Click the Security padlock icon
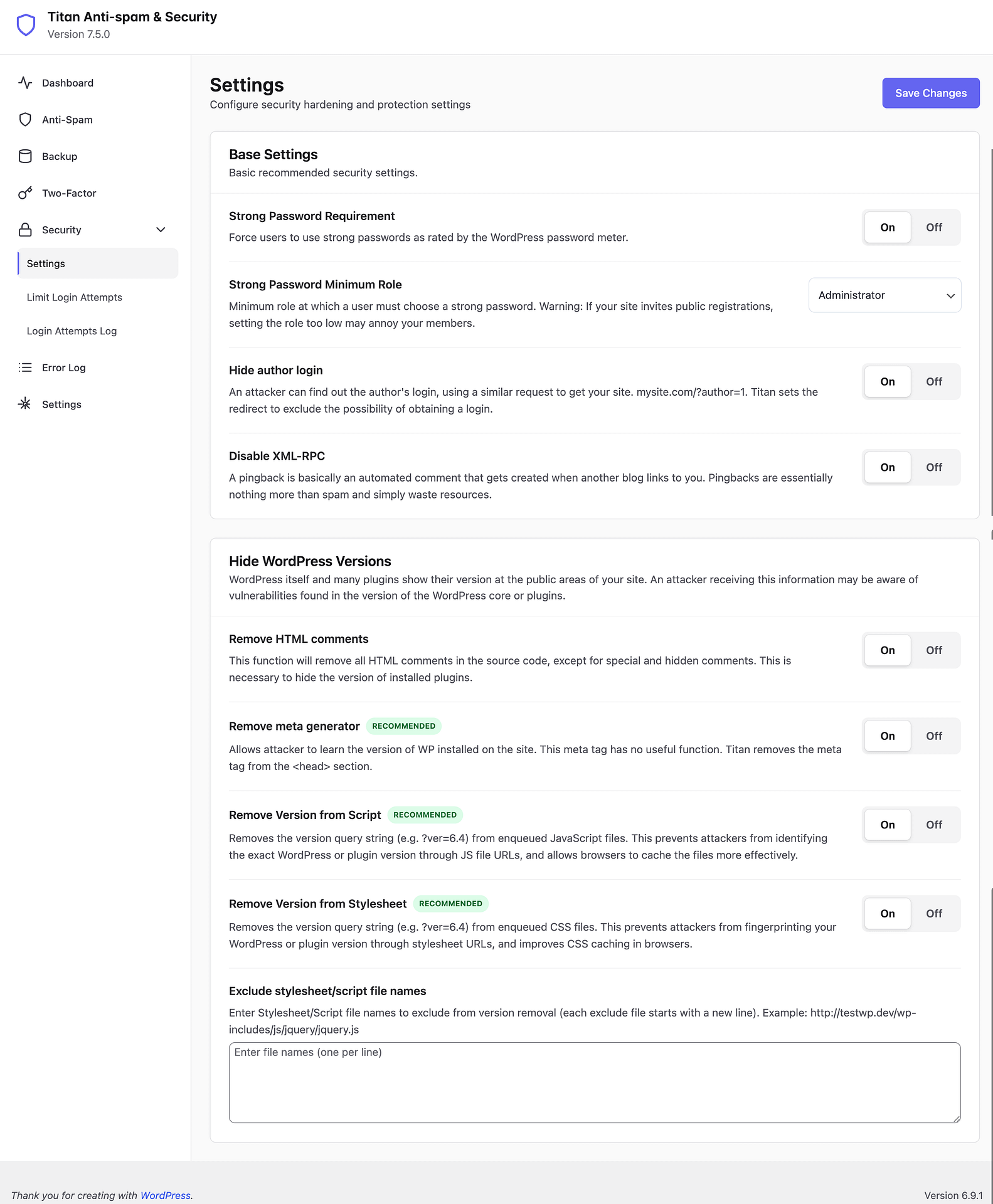 click(25, 230)
